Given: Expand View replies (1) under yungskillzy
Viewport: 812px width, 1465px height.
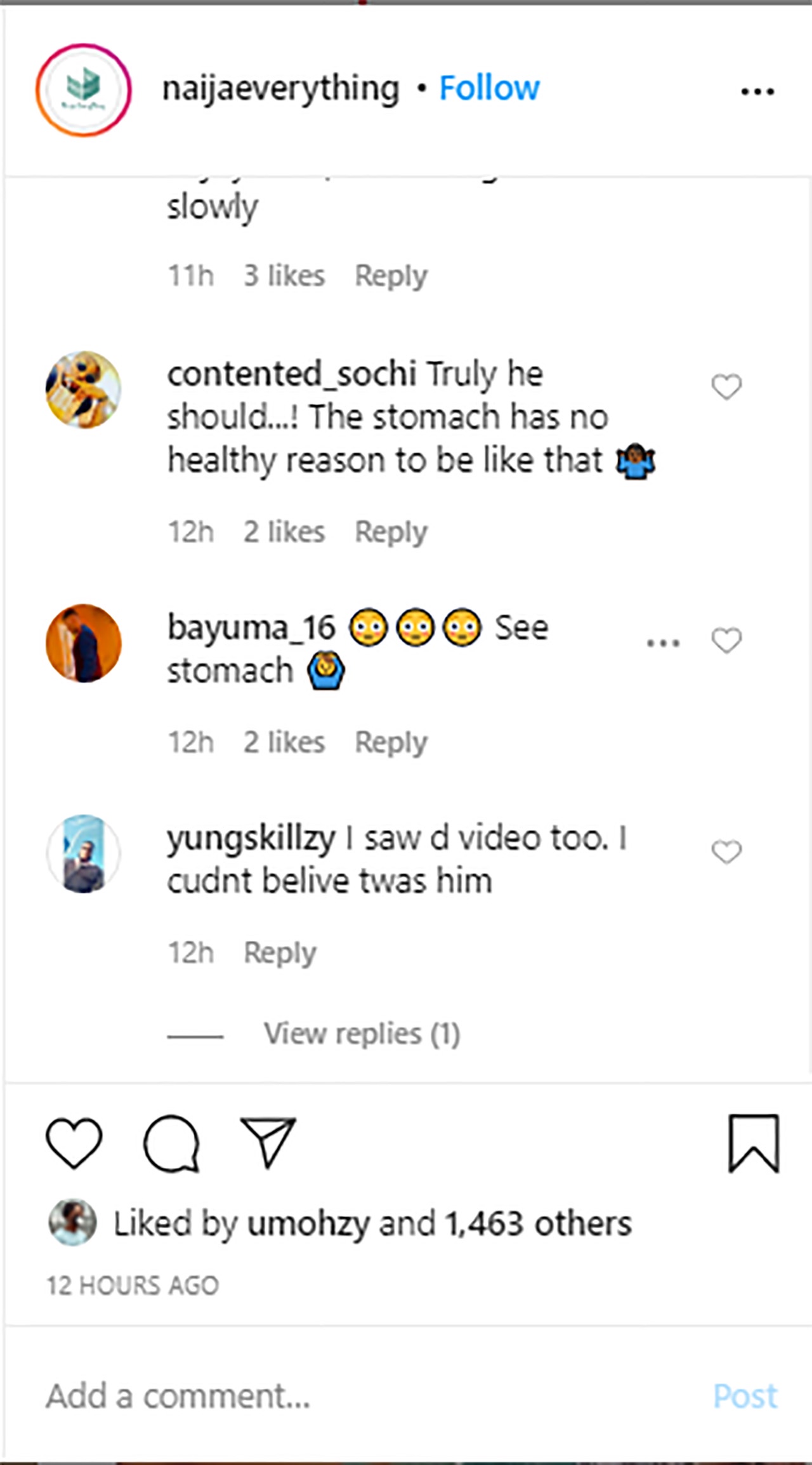Looking at the screenshot, I should coord(362,1034).
